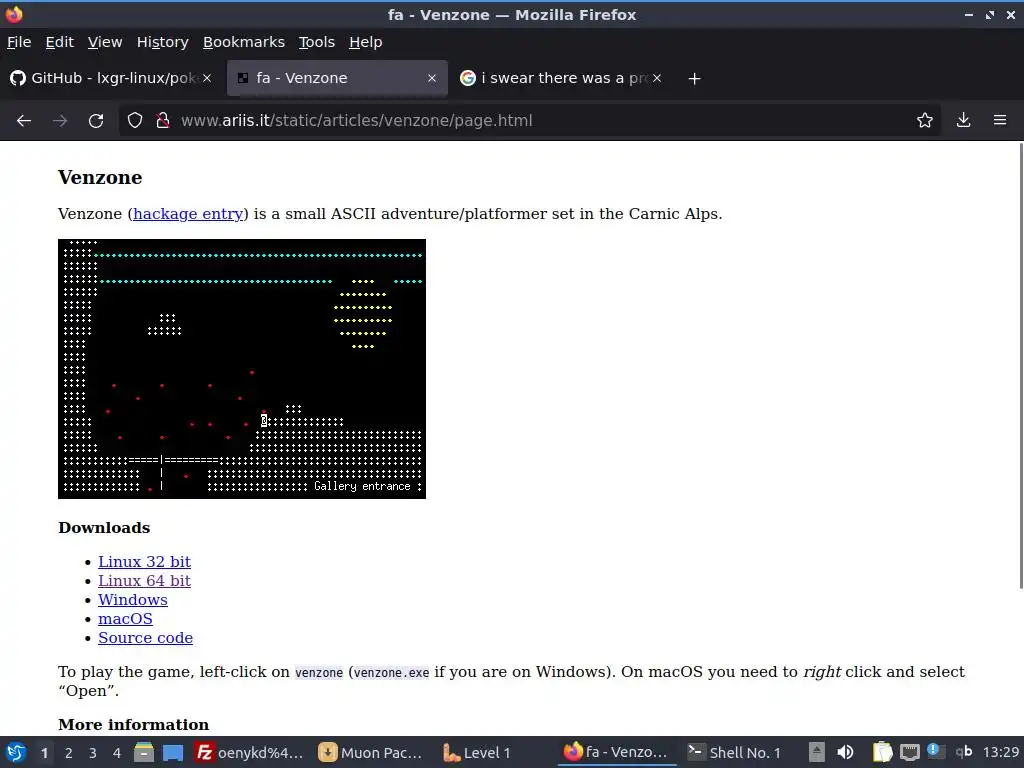
Task: Switch to Shell No. 1 terminal
Action: point(735,752)
